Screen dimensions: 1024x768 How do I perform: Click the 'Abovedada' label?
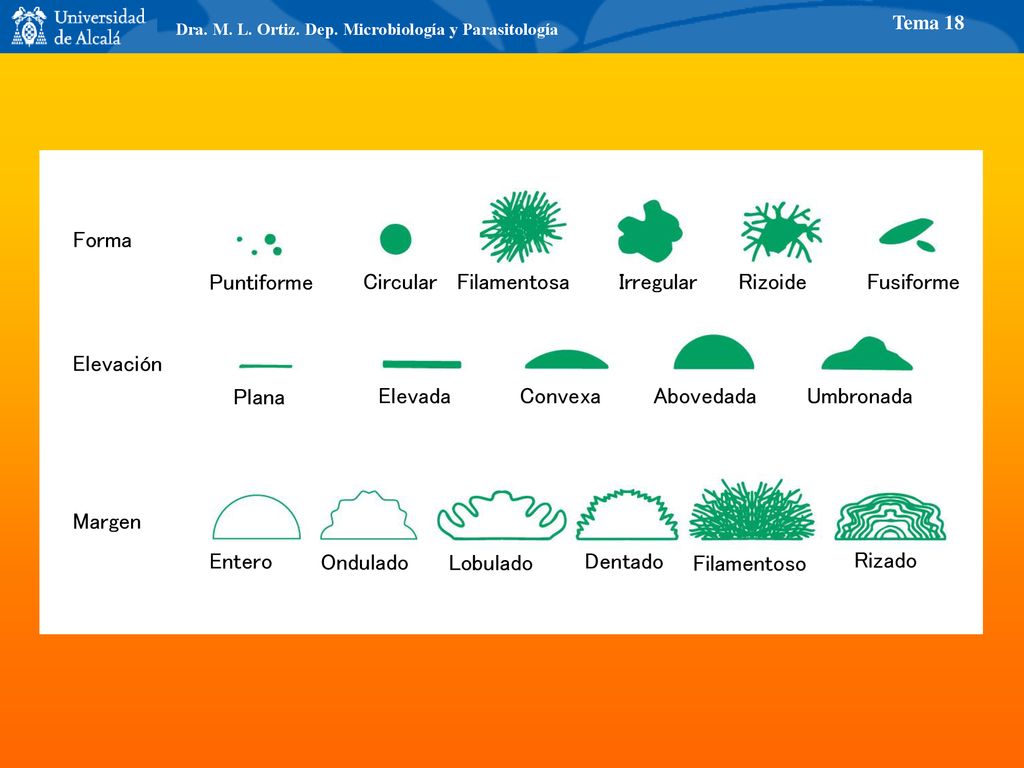(705, 396)
